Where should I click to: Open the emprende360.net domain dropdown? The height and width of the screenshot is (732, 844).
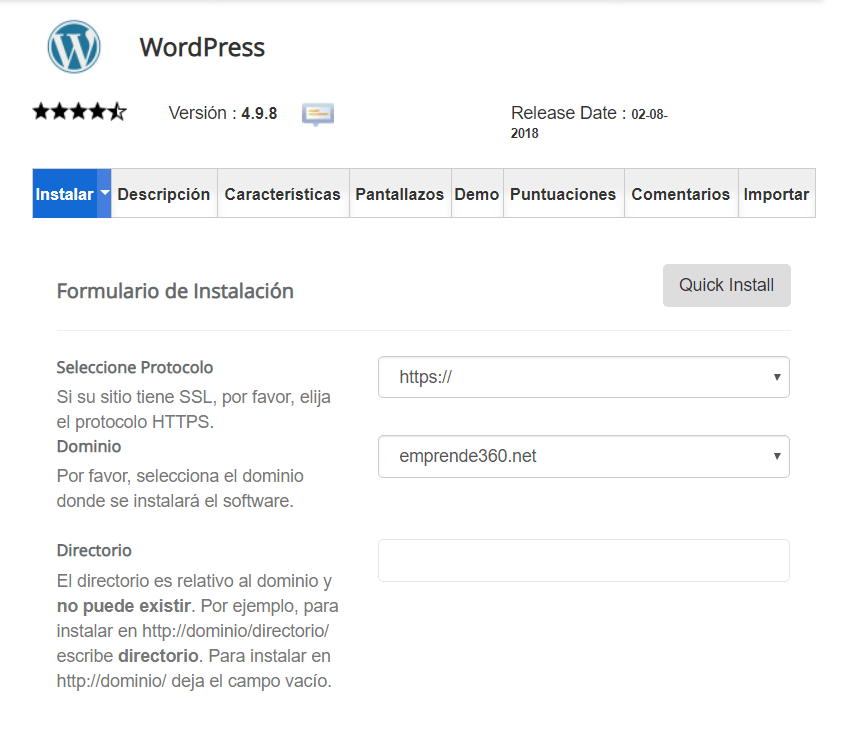[583, 456]
